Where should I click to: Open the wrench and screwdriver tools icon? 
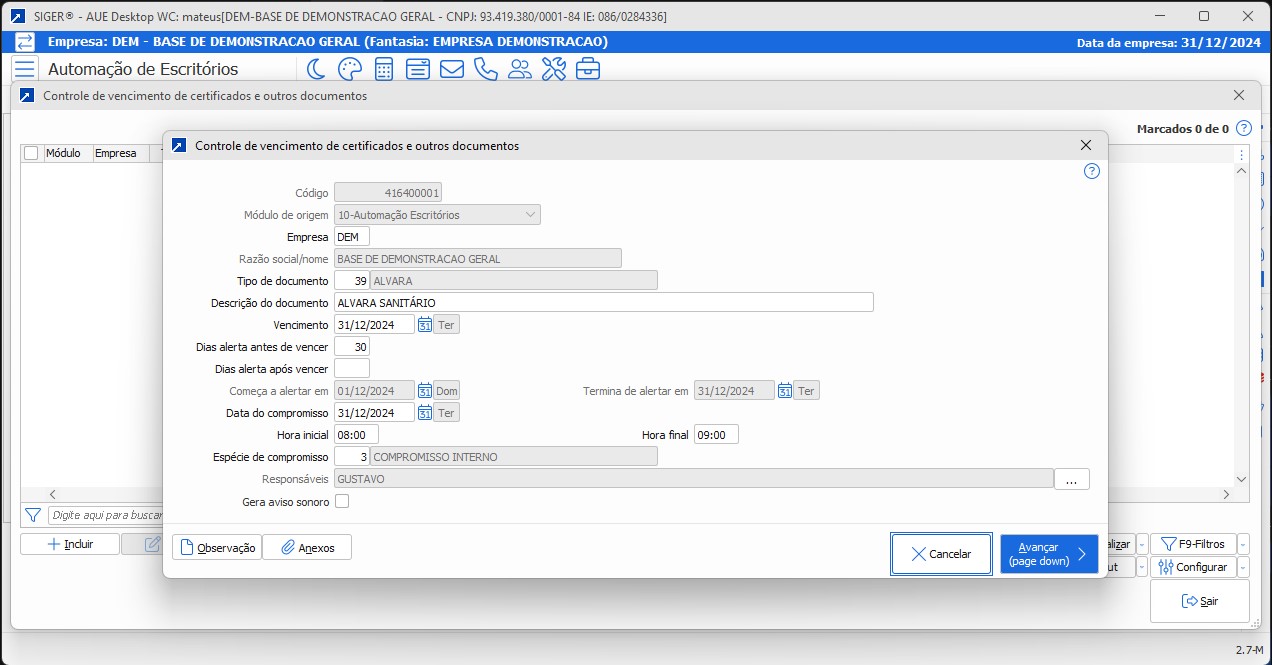pyautogui.click(x=553, y=69)
